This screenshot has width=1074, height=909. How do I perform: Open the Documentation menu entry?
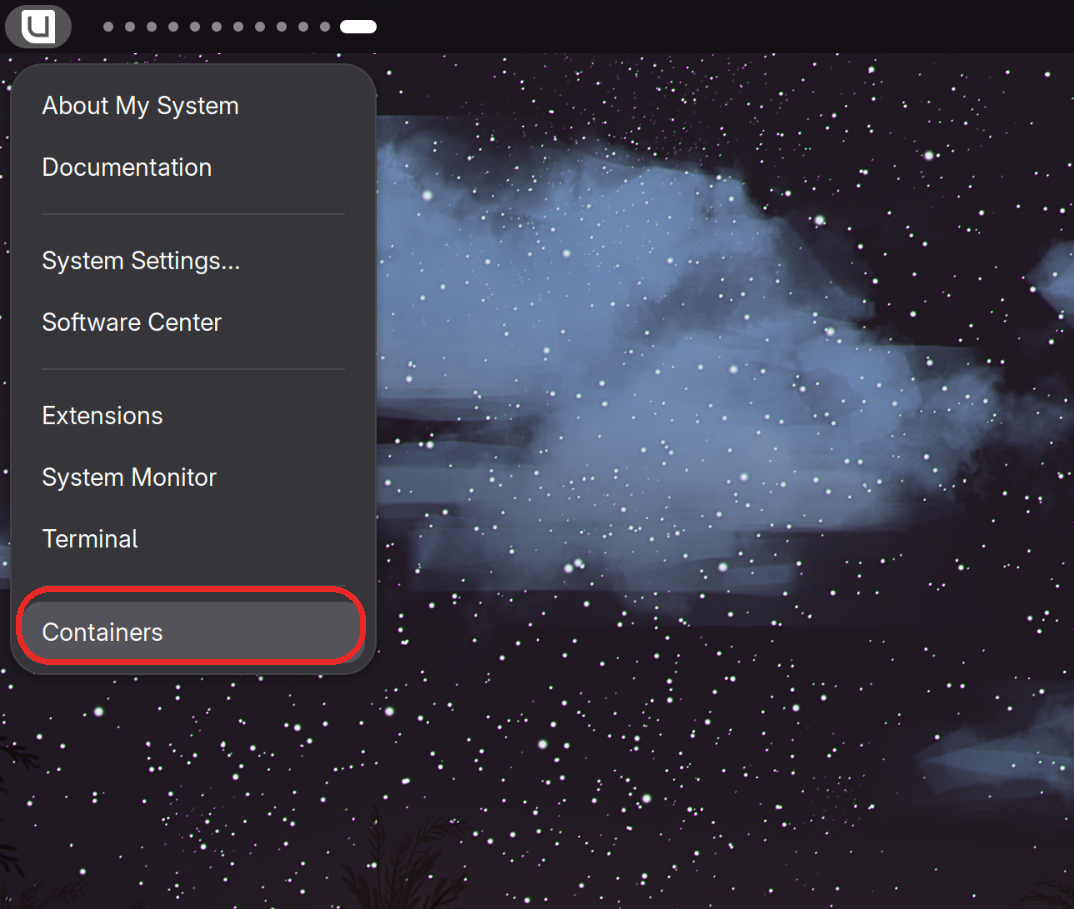pos(193,168)
